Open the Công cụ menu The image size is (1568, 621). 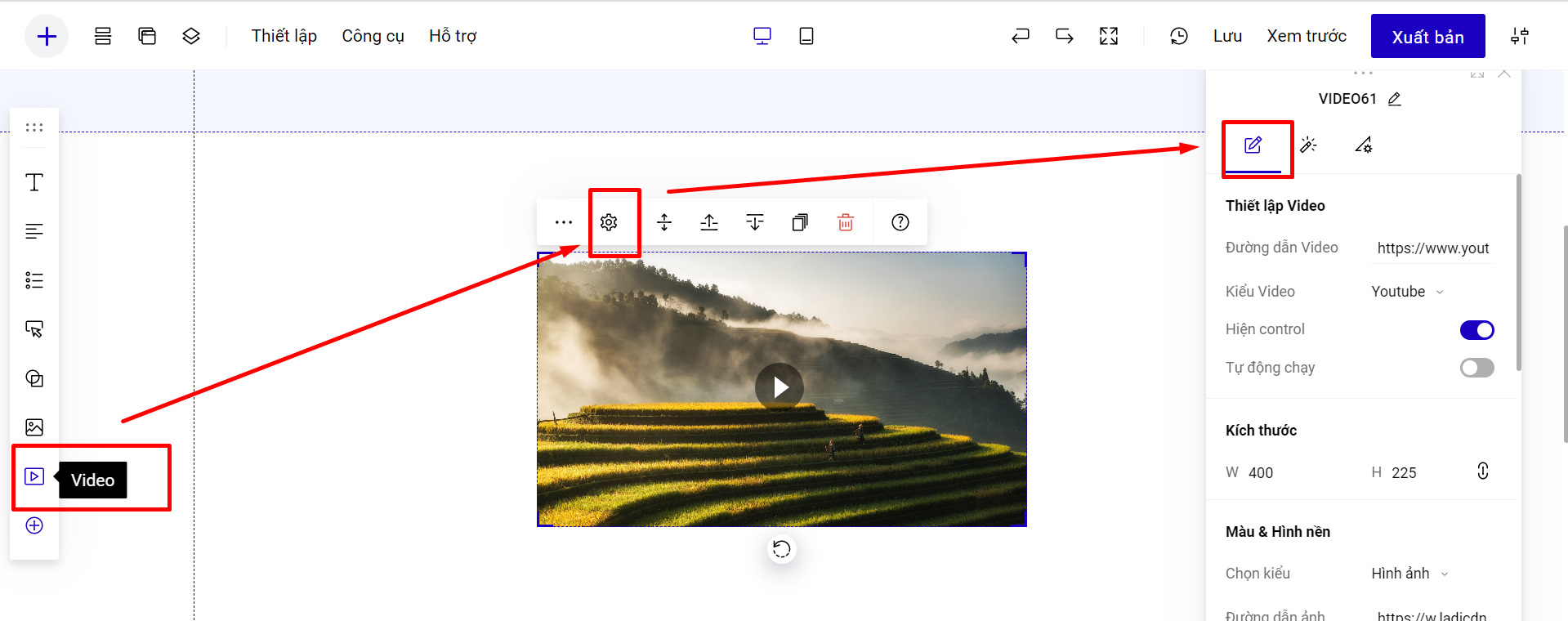(x=373, y=36)
